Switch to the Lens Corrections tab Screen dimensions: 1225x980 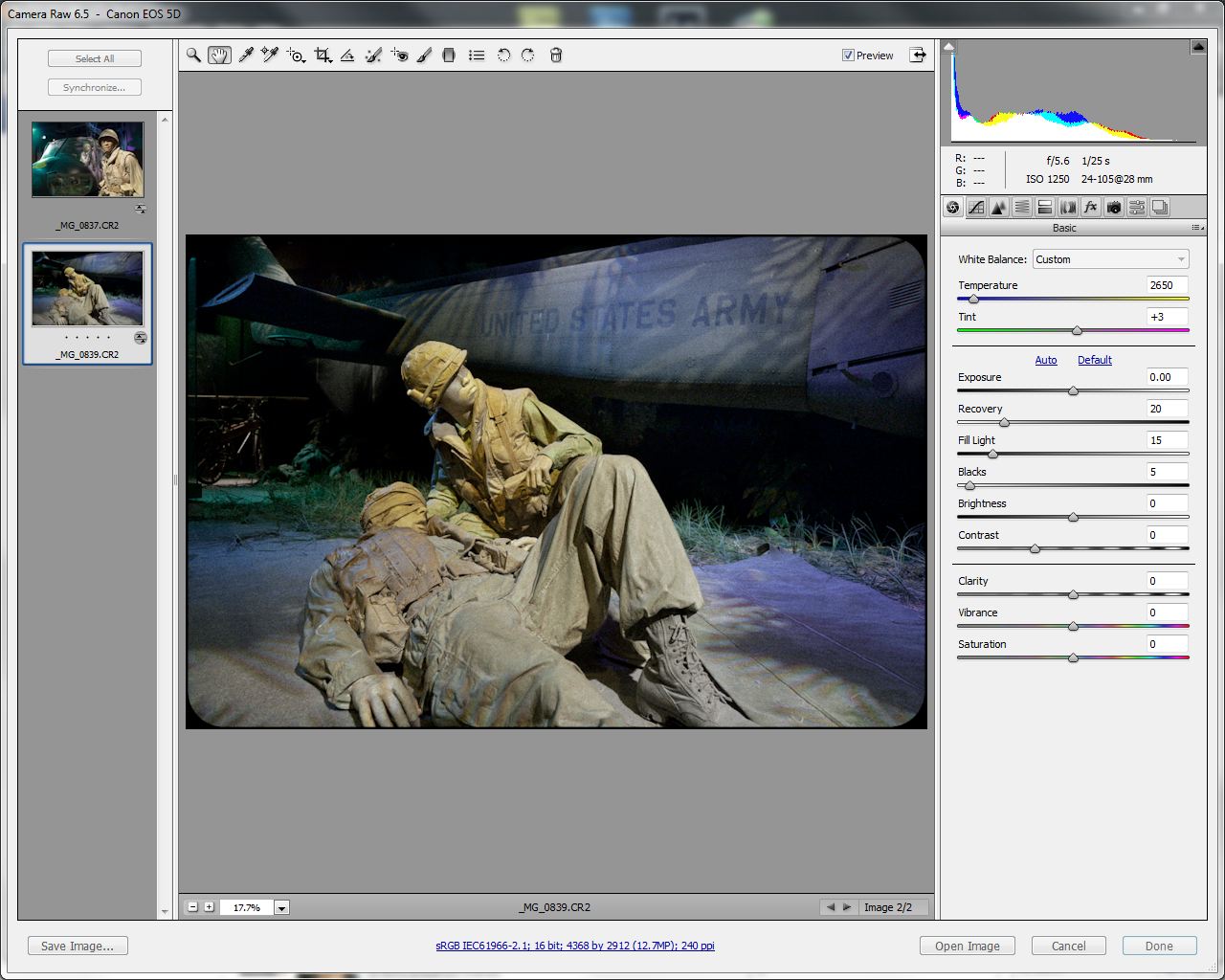pyautogui.click(x=1068, y=208)
